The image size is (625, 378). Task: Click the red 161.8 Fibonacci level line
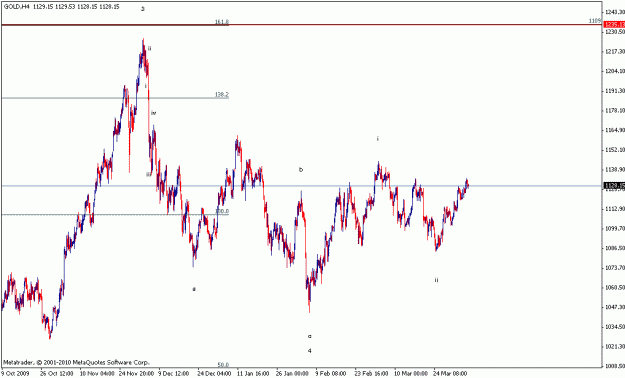click(x=302, y=25)
